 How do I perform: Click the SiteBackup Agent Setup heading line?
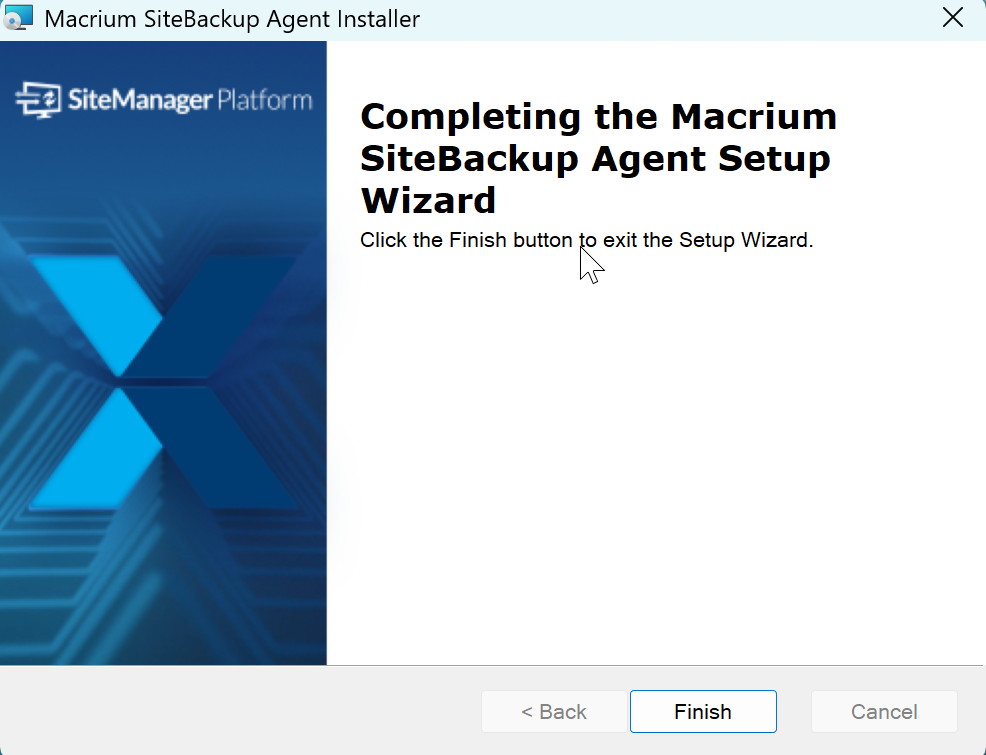[595, 158]
